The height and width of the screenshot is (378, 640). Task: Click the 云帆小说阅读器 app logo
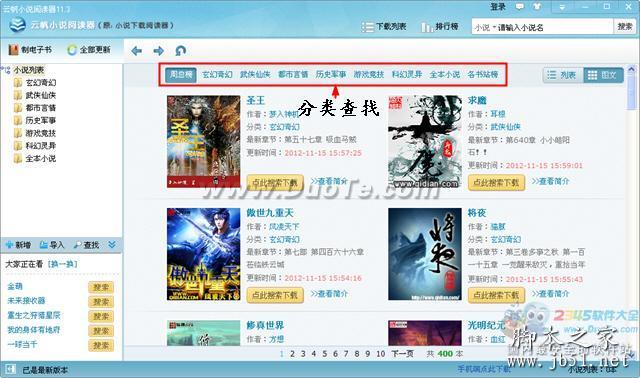tap(17, 25)
